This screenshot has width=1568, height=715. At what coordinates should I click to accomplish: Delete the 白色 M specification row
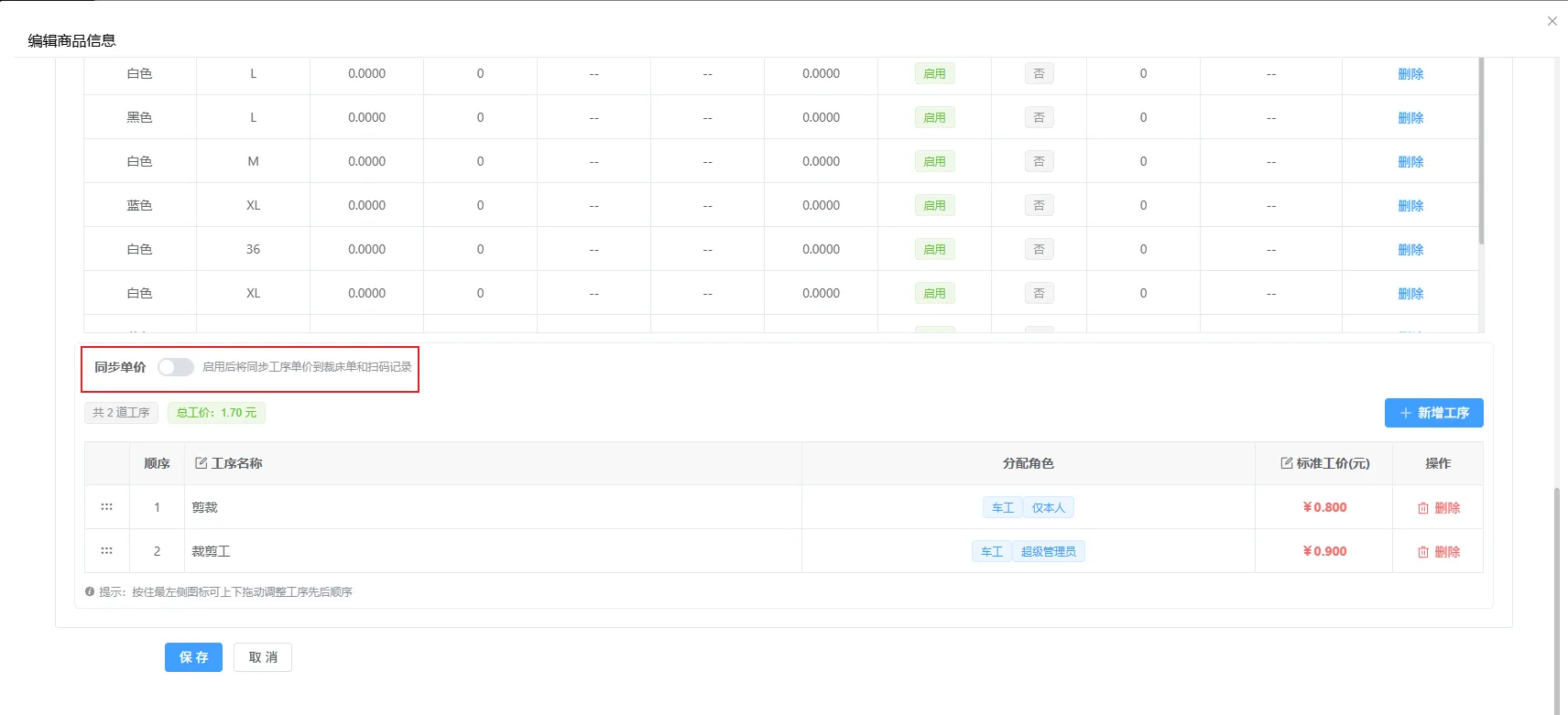(1410, 162)
